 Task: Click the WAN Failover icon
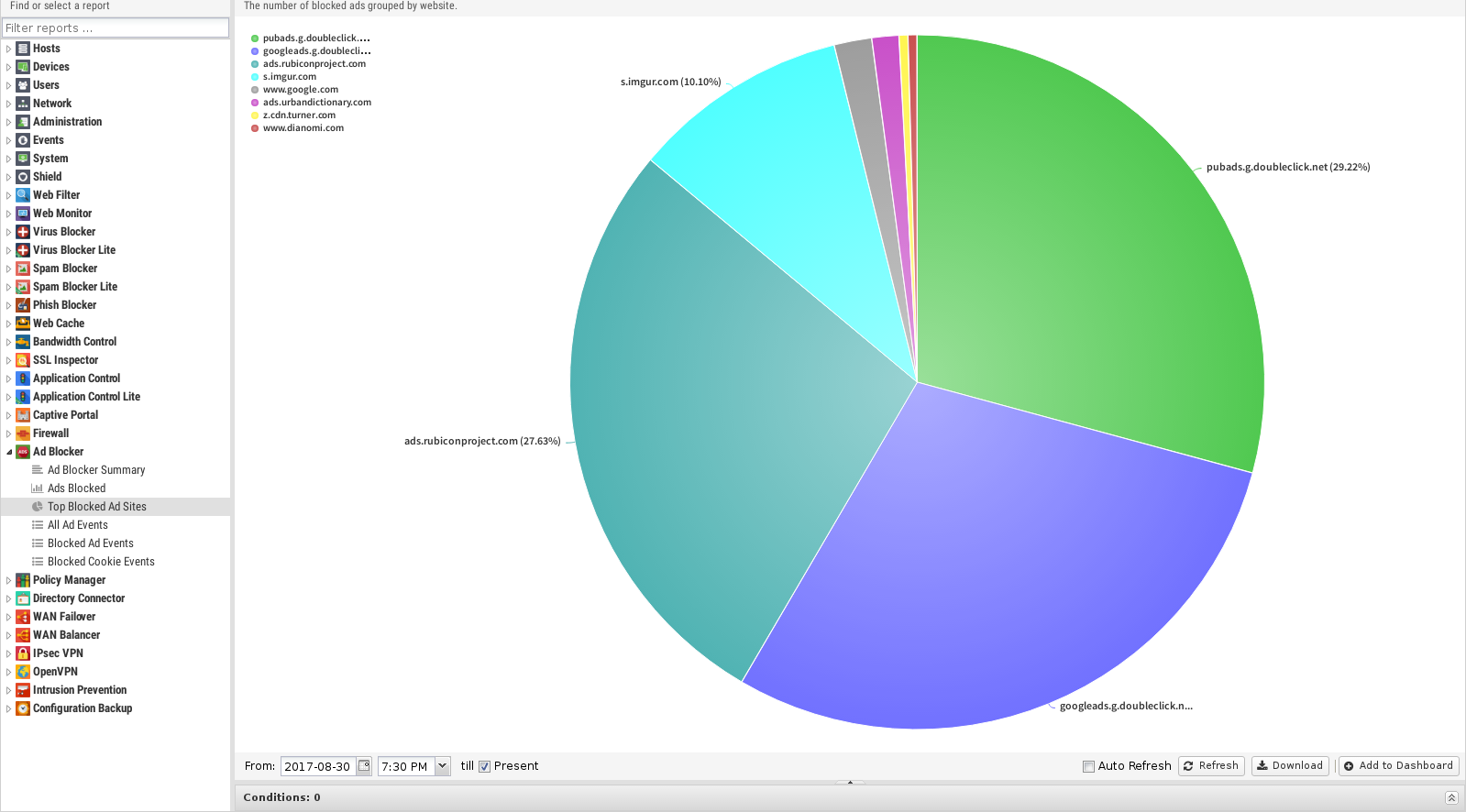23,617
